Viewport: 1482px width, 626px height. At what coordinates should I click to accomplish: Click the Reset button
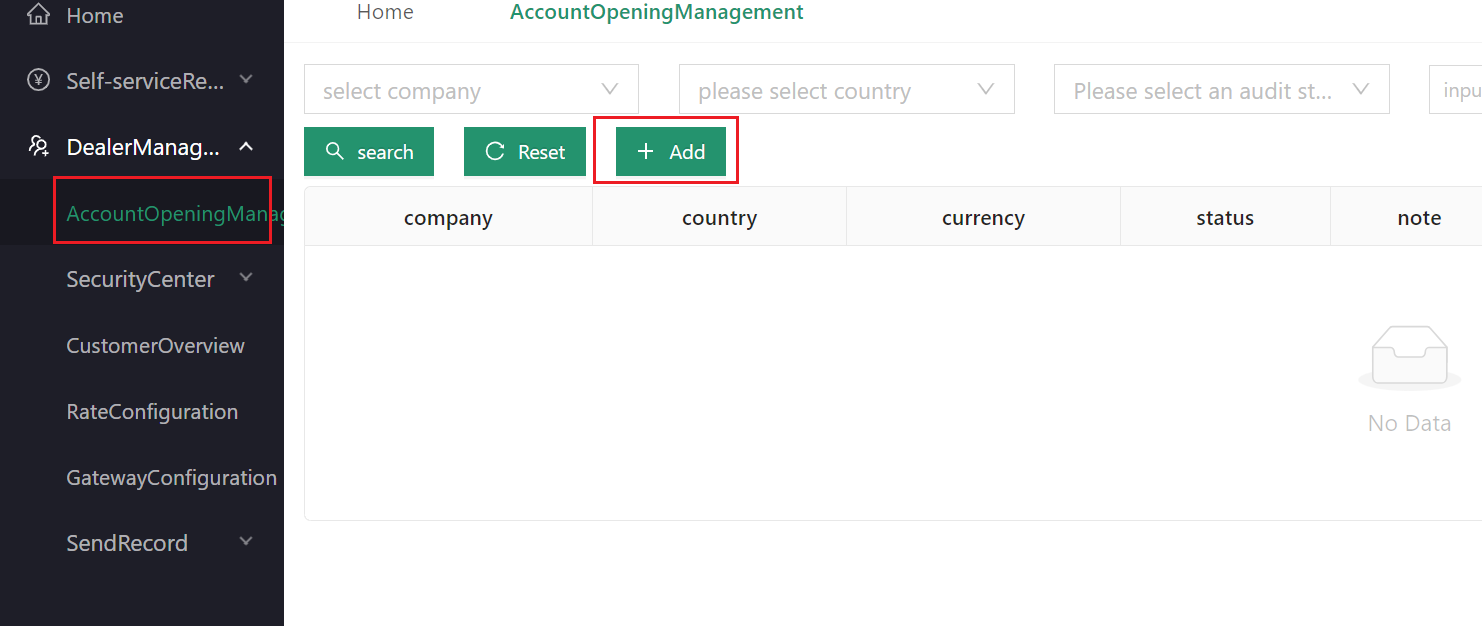point(525,152)
